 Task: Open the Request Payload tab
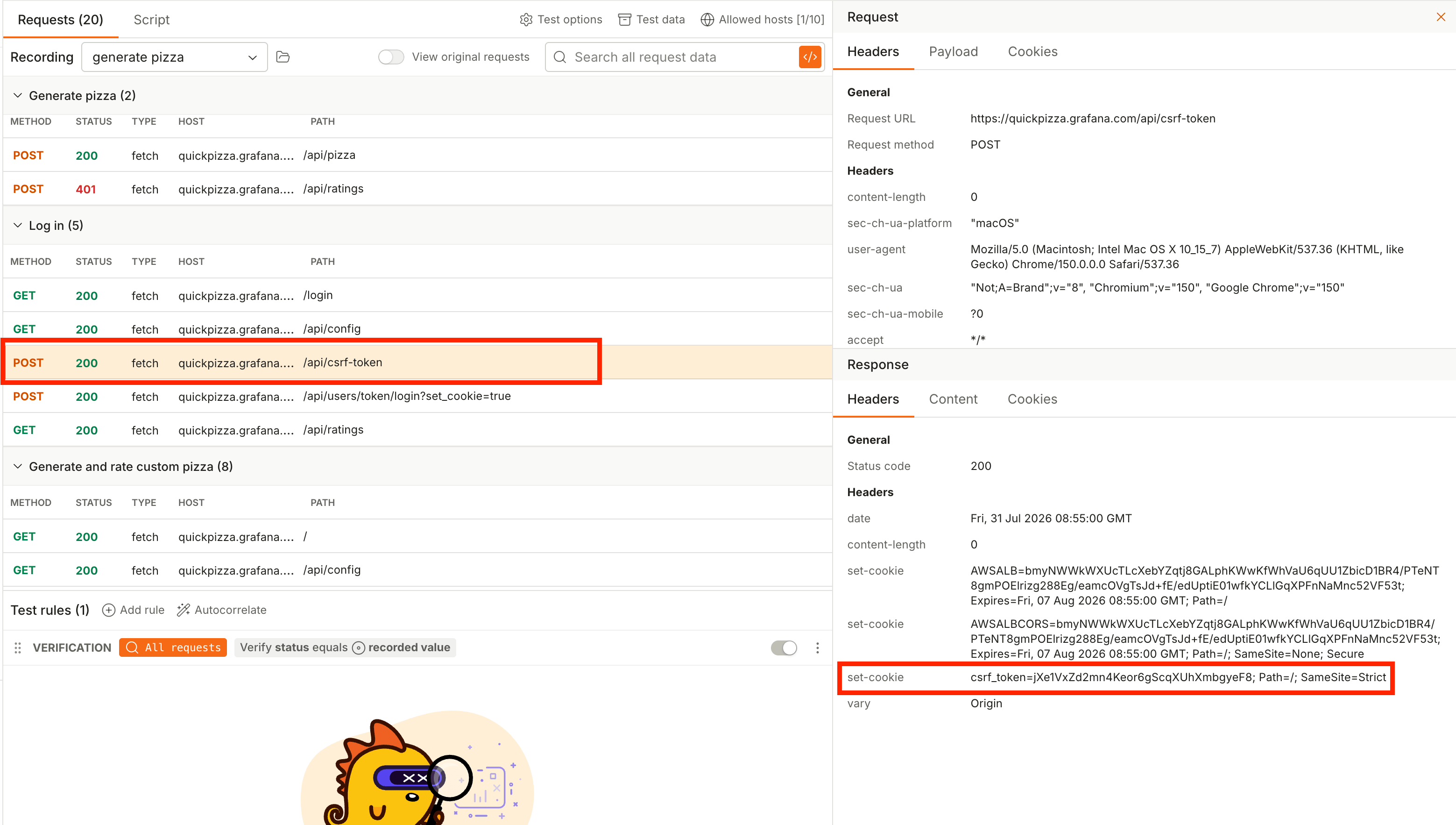click(x=953, y=51)
